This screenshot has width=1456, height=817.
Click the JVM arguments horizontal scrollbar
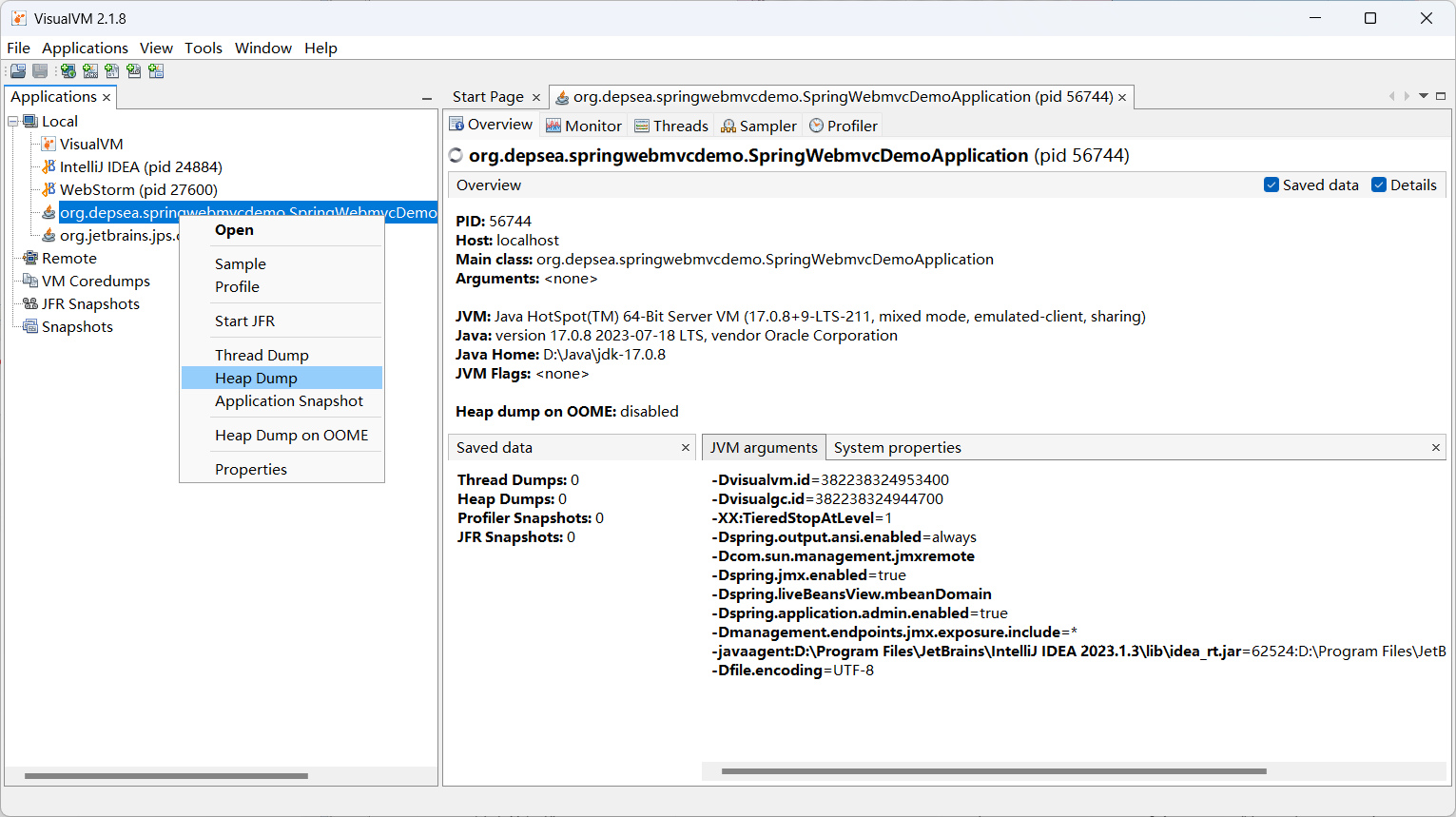click(x=993, y=771)
